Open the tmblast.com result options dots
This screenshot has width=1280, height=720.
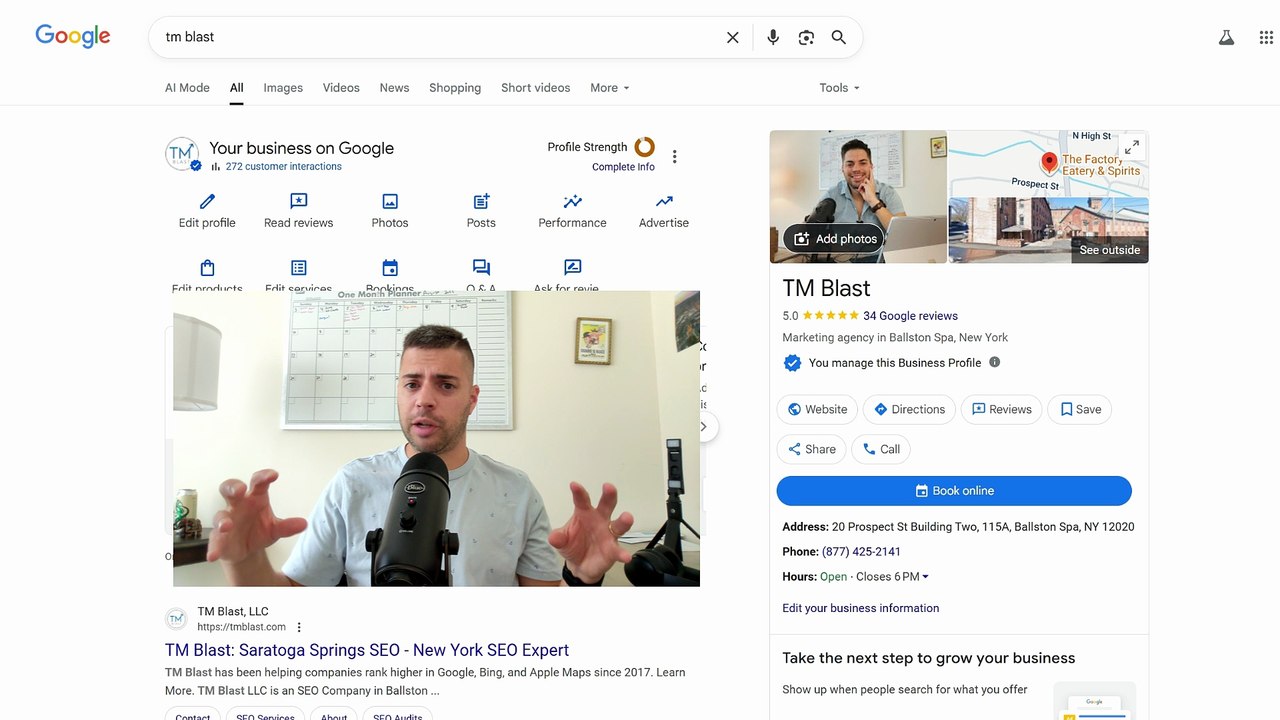(298, 628)
